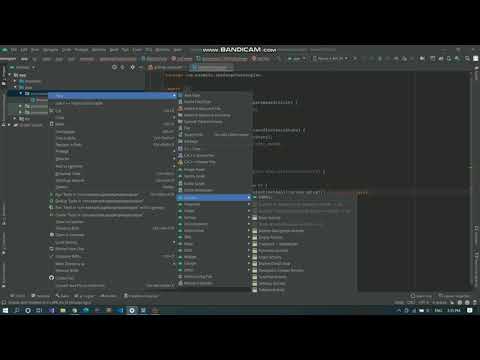480x360 pixels.
Task: Choose C++ Class entry
Action: tap(192, 149)
